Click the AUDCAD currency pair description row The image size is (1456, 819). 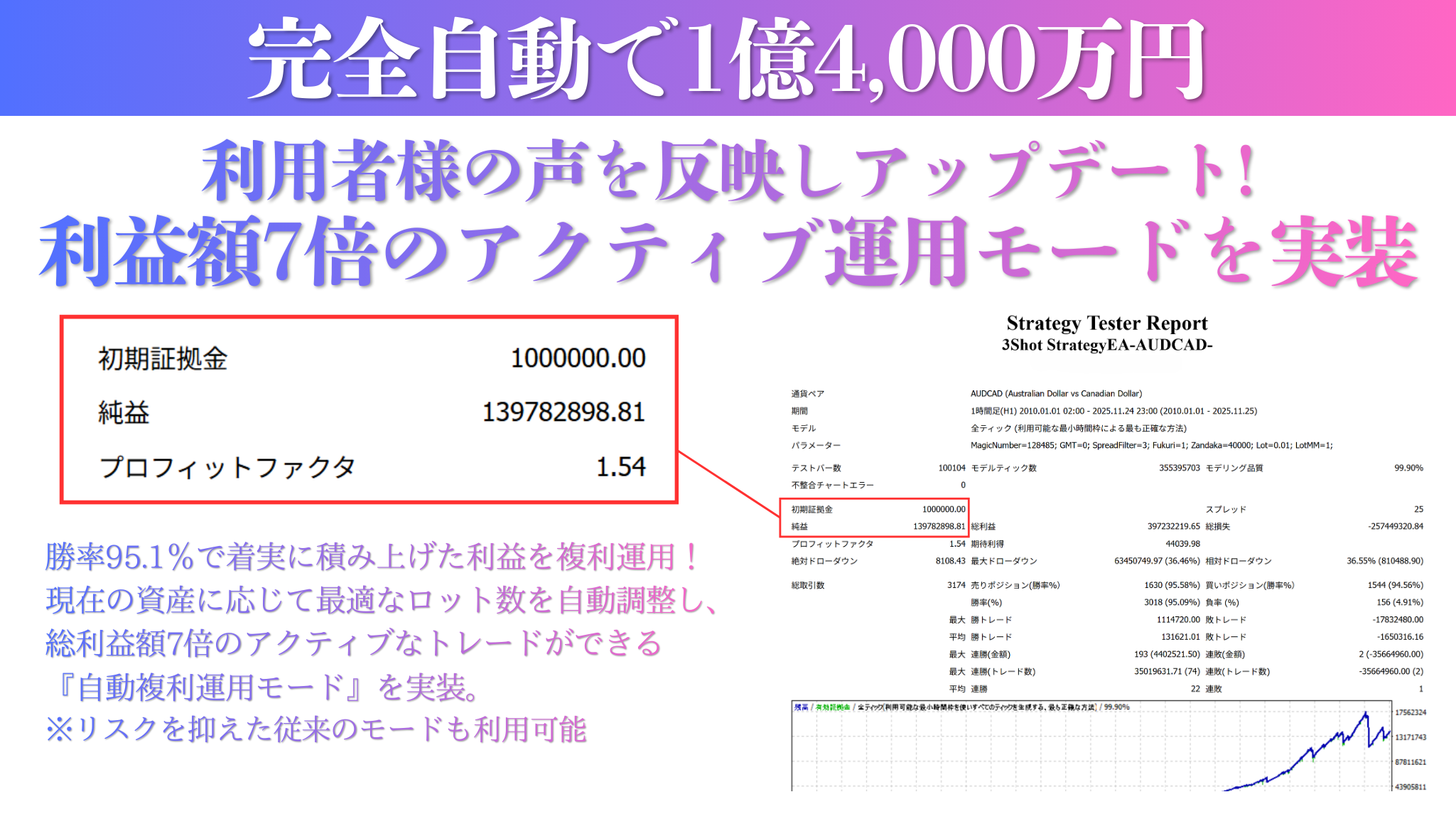(1056, 394)
